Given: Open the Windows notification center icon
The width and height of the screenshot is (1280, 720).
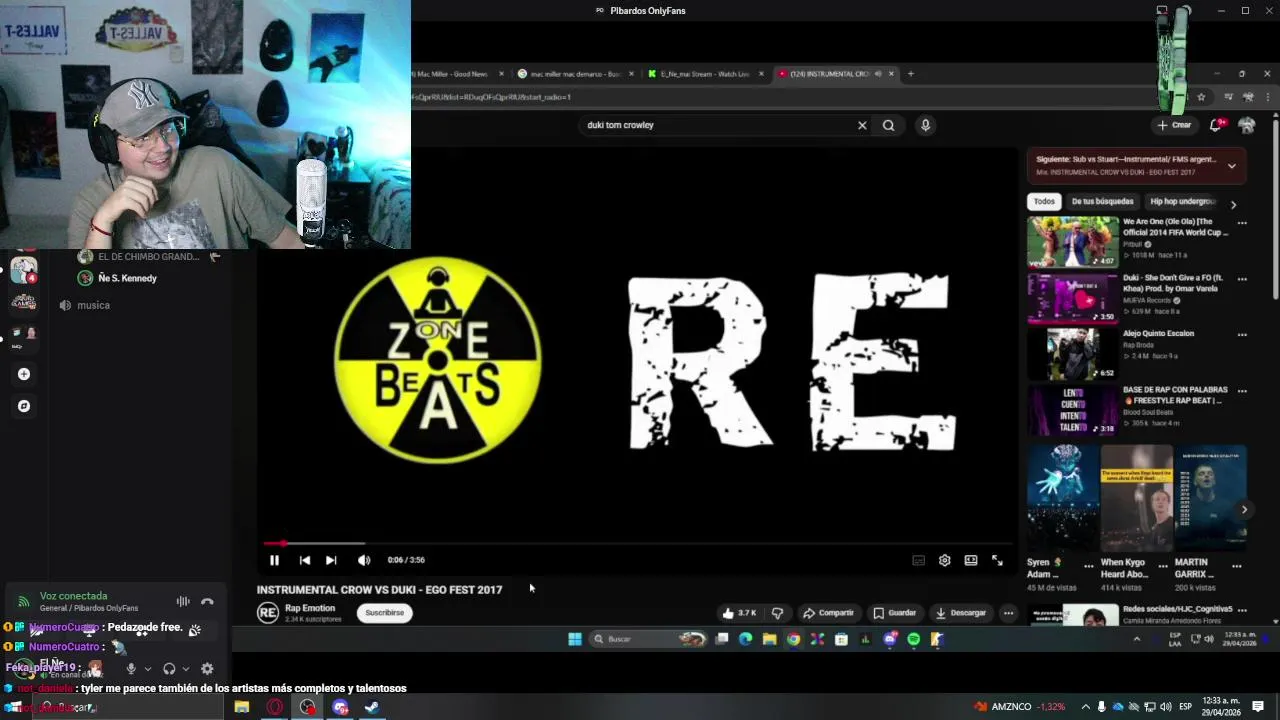Looking at the screenshot, I should point(1258,707).
